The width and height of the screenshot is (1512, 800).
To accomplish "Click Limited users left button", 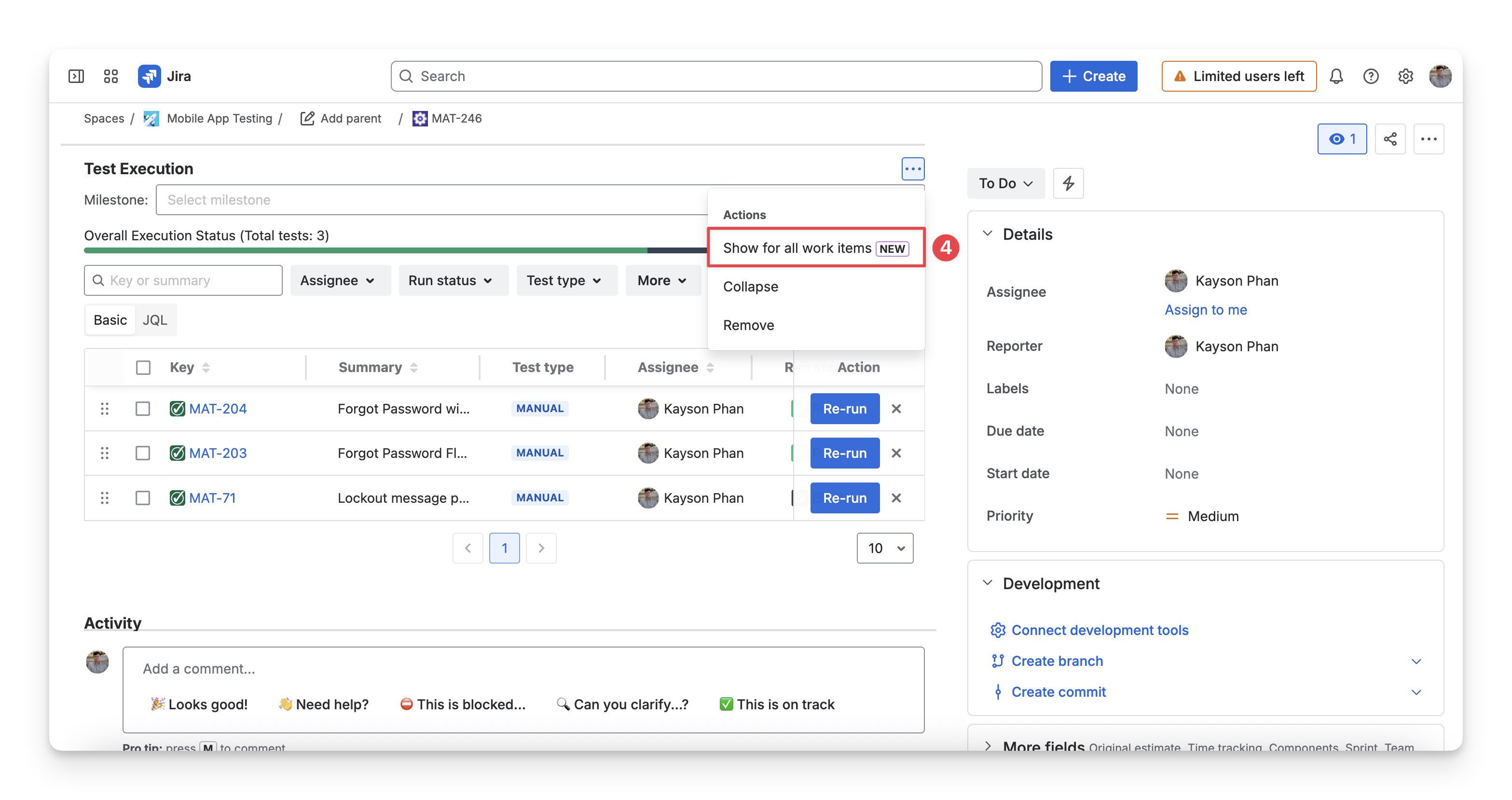I will pyautogui.click(x=1238, y=76).
